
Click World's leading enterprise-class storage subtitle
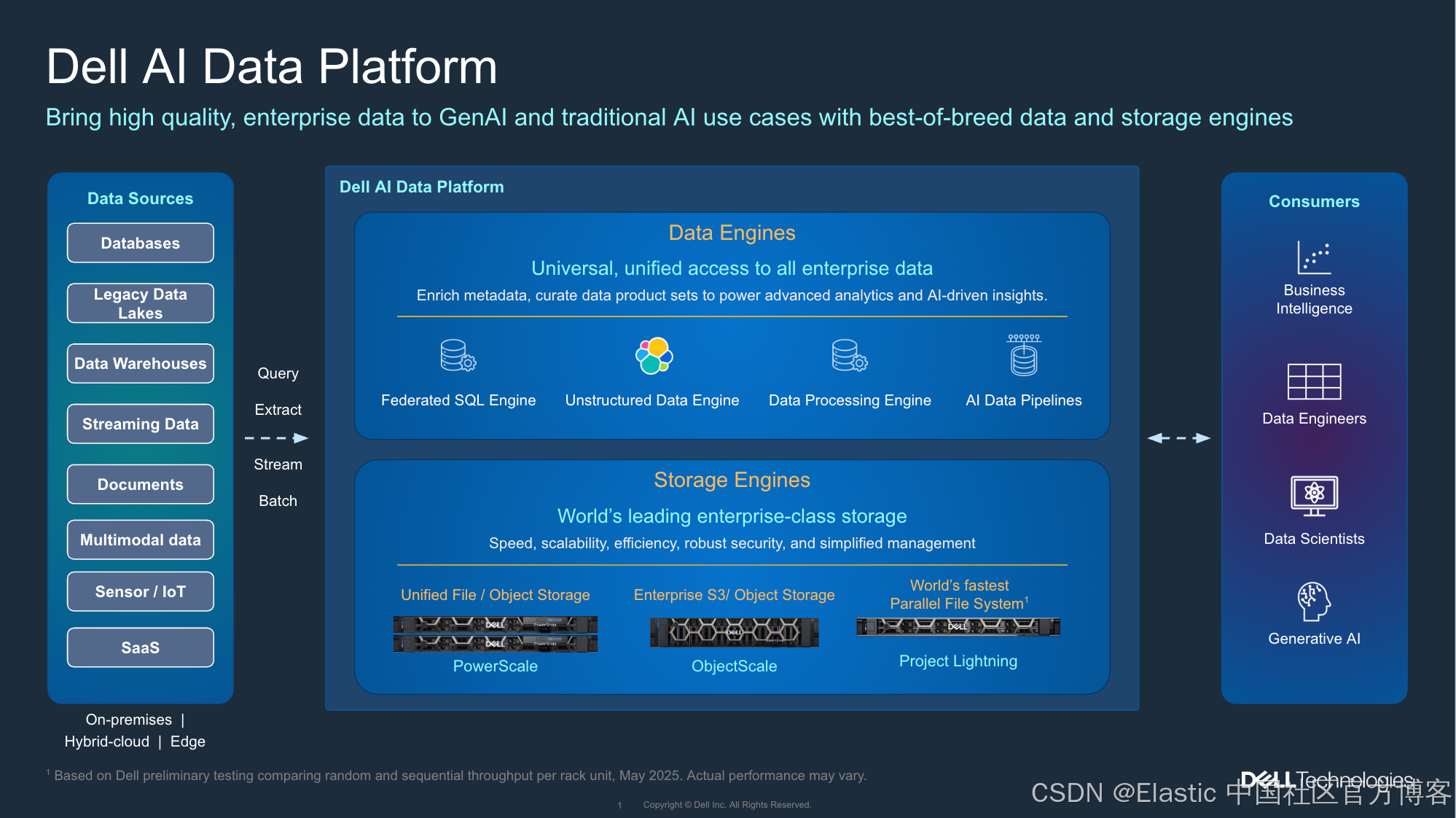tap(732, 516)
